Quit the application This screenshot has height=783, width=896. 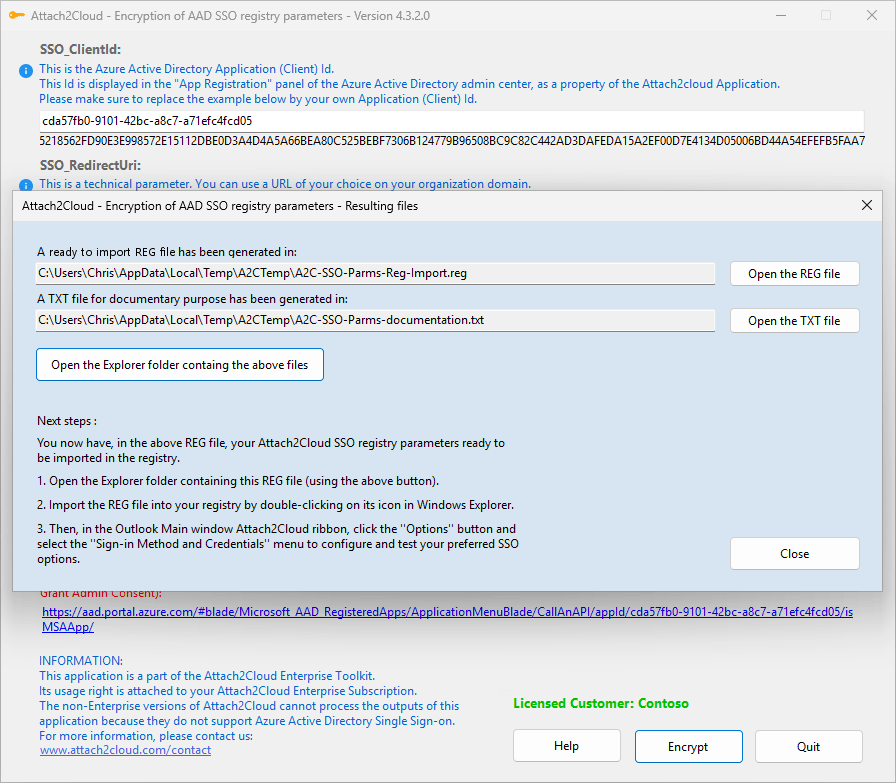click(808, 746)
